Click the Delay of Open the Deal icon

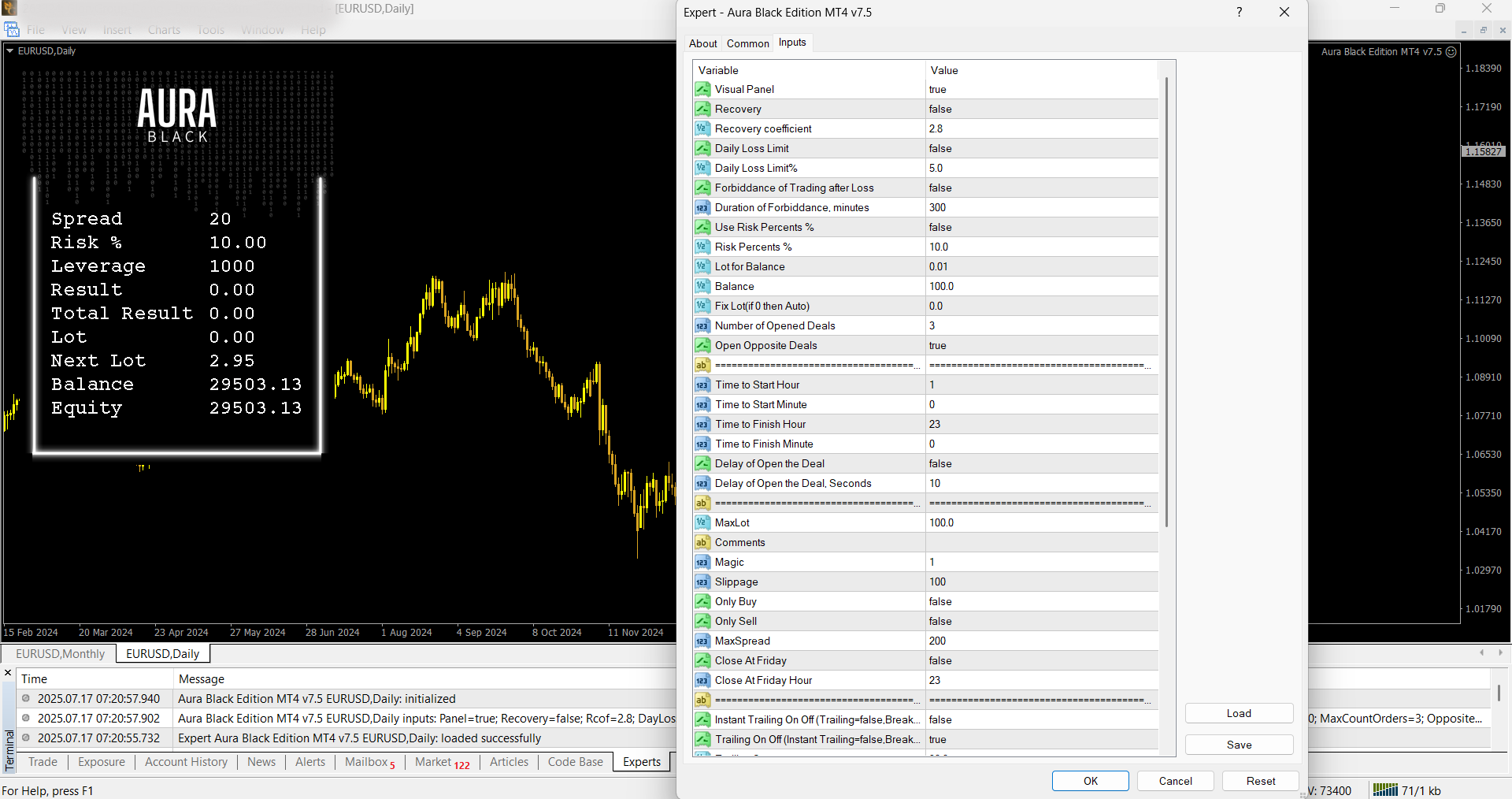click(702, 463)
